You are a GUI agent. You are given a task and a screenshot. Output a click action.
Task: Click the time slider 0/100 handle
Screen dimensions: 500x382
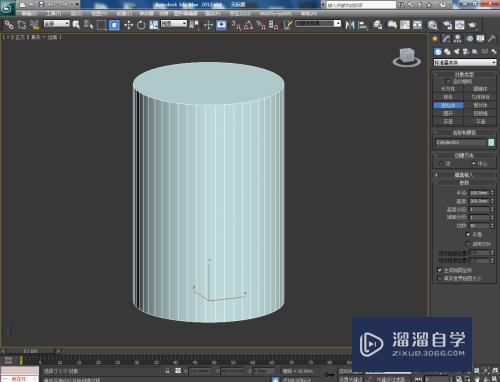click(30, 351)
